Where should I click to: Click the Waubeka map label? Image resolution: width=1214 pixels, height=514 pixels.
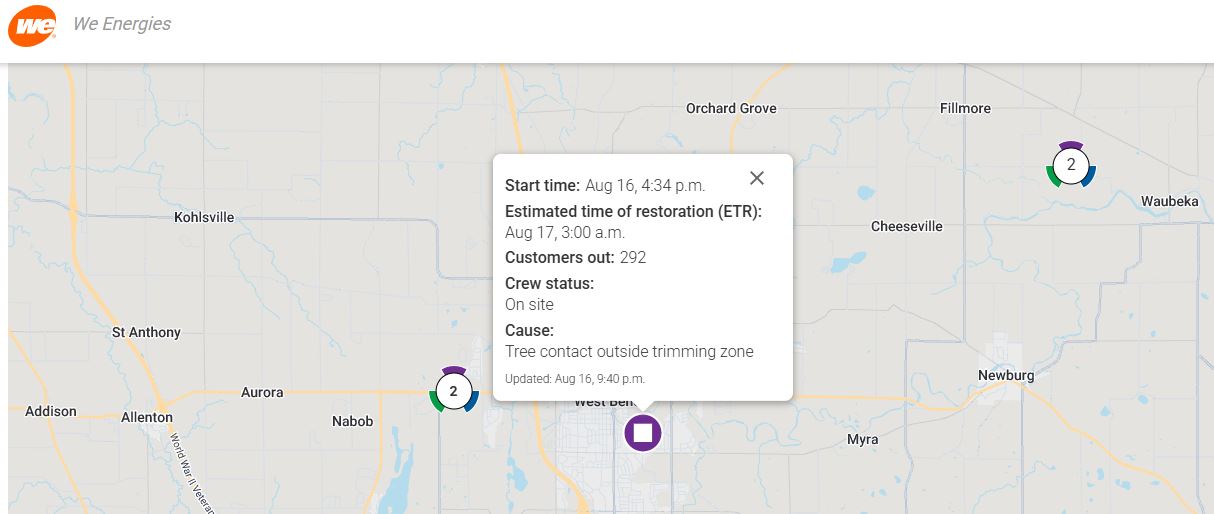[1169, 202]
